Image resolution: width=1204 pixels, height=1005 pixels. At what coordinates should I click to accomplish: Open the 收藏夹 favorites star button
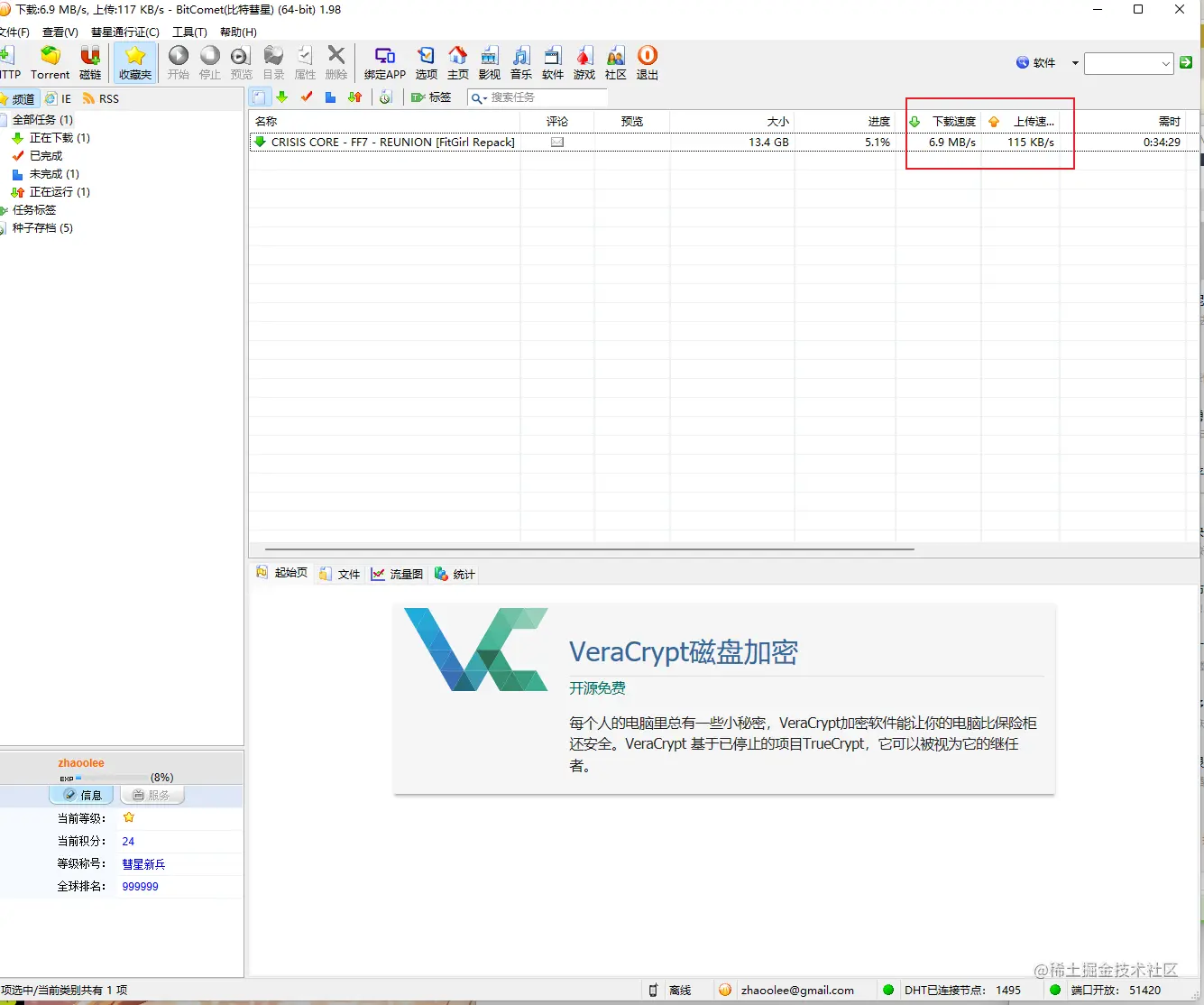[135, 63]
